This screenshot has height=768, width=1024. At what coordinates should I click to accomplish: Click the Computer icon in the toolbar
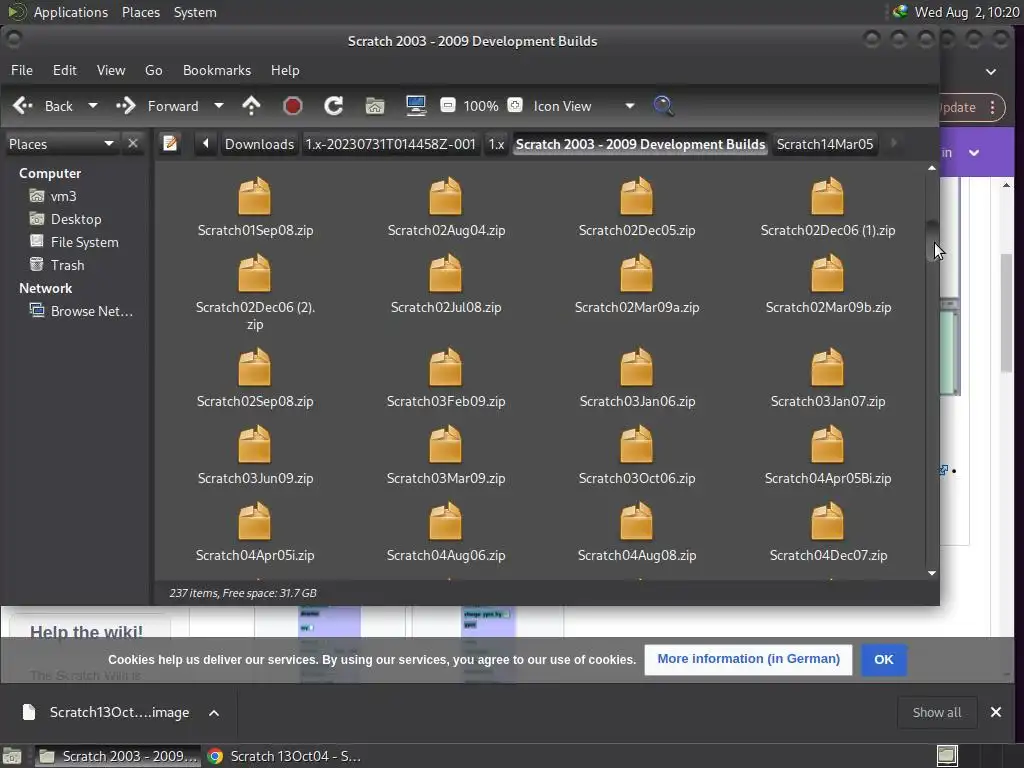pos(416,106)
